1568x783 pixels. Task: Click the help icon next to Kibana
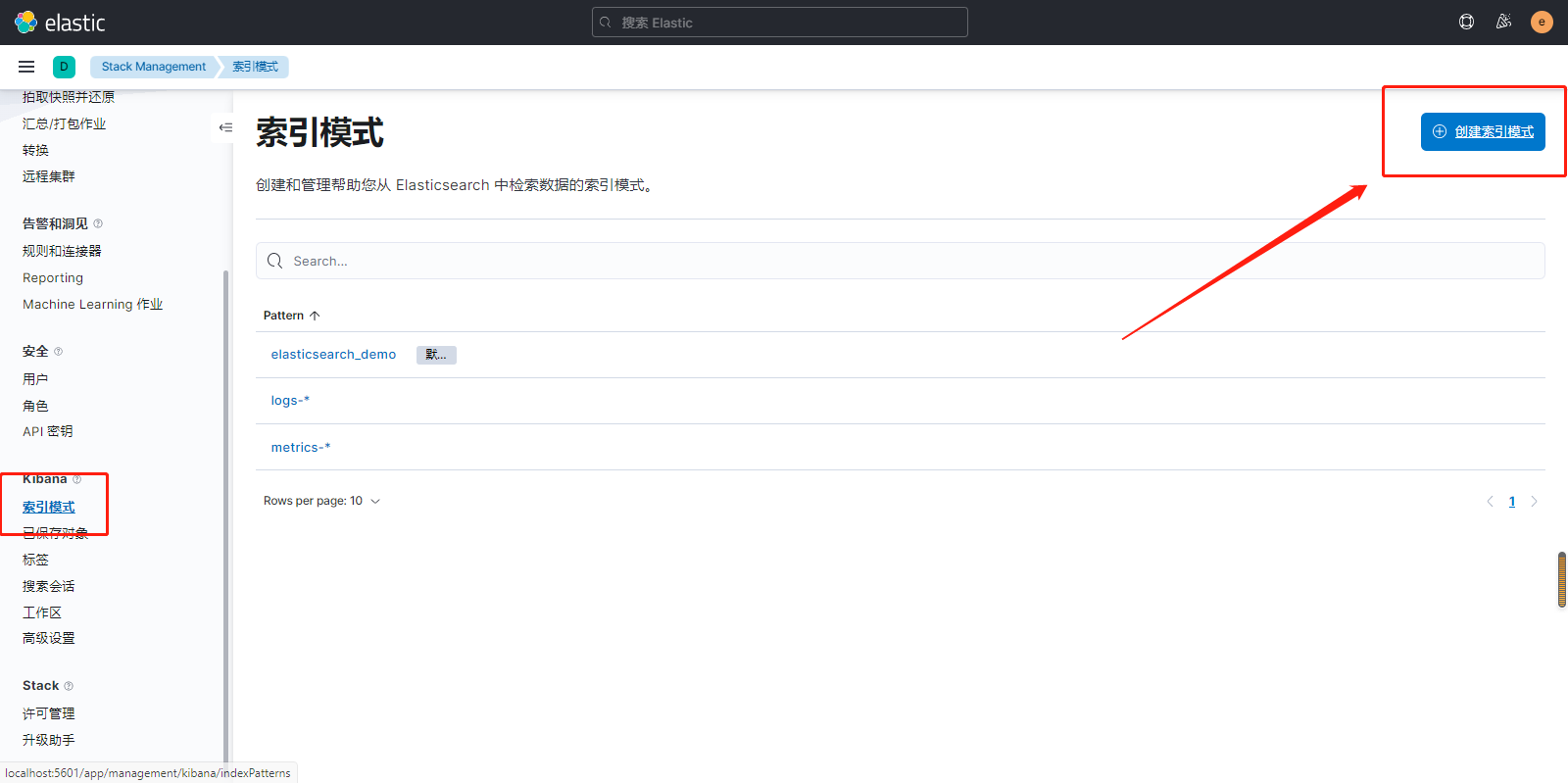click(76, 479)
